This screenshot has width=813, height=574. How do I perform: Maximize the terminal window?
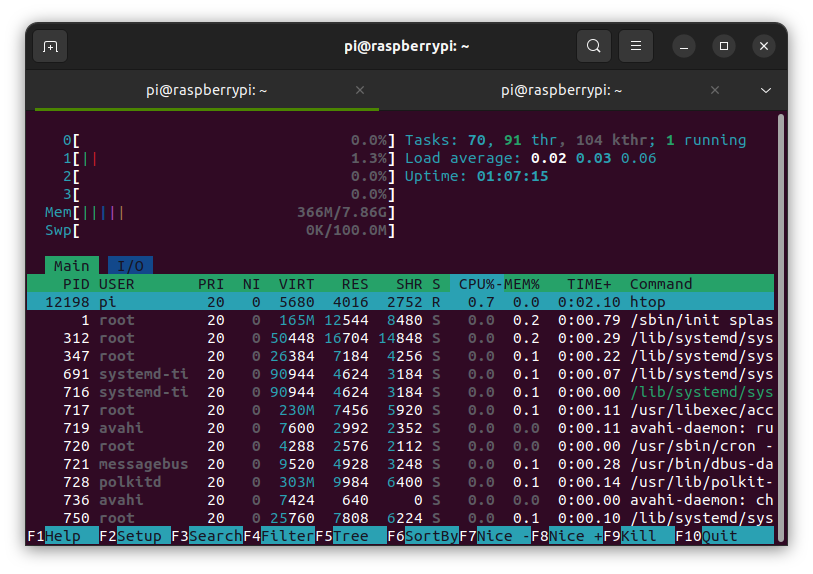pyautogui.click(x=724, y=47)
